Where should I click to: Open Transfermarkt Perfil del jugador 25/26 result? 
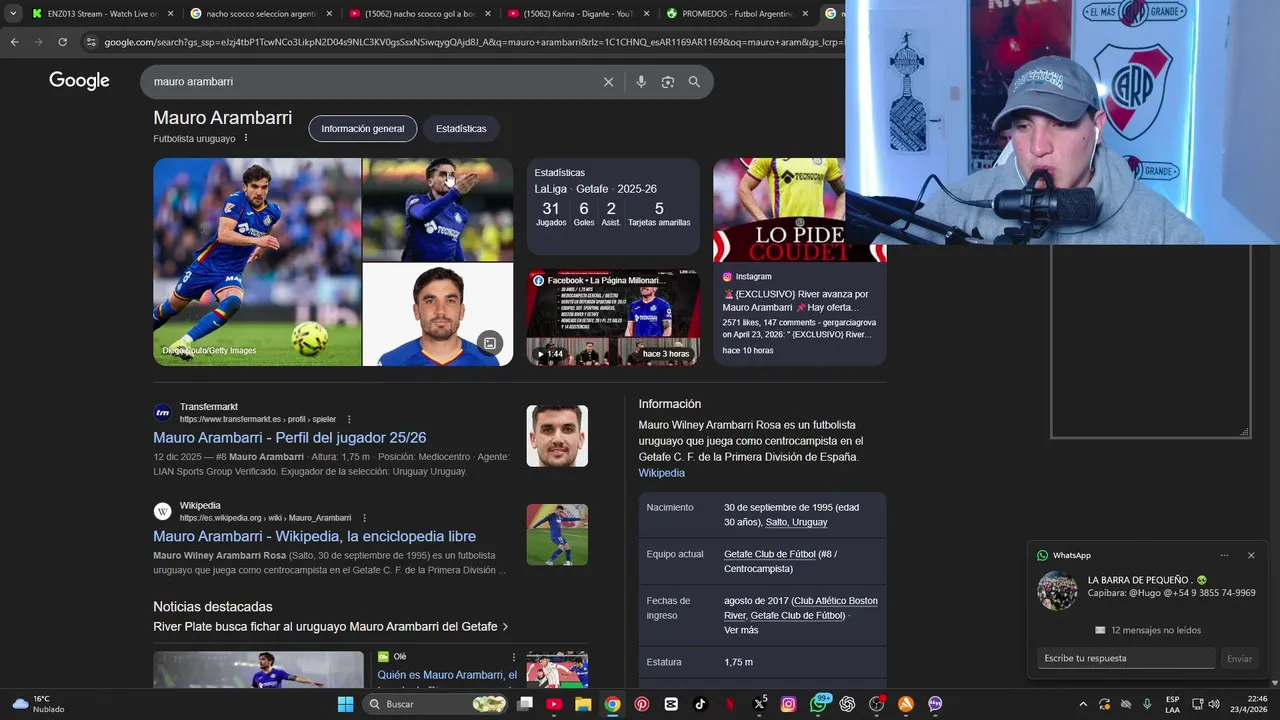pos(290,437)
